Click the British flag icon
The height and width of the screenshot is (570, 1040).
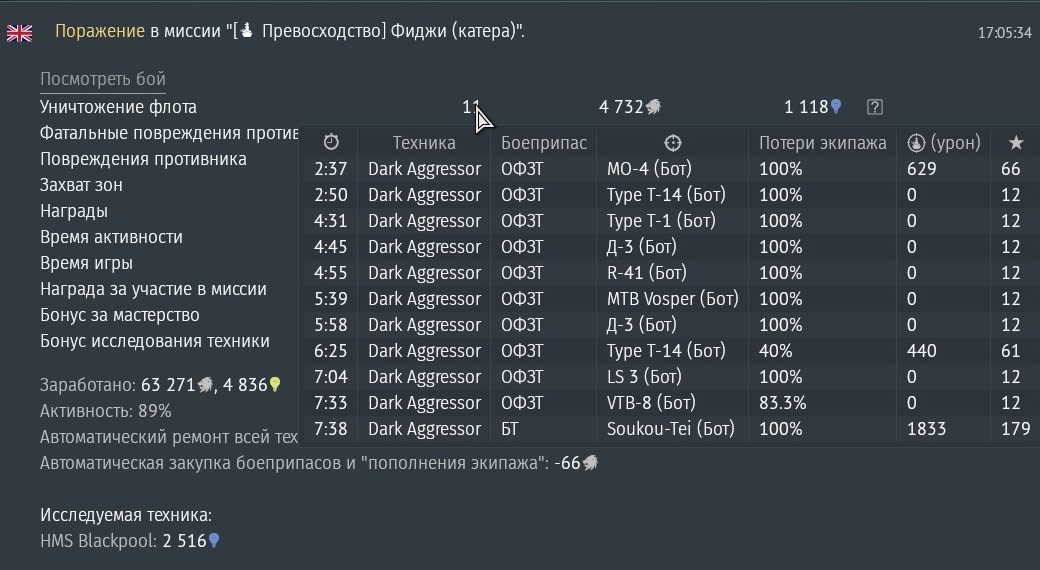pyautogui.click(x=19, y=33)
